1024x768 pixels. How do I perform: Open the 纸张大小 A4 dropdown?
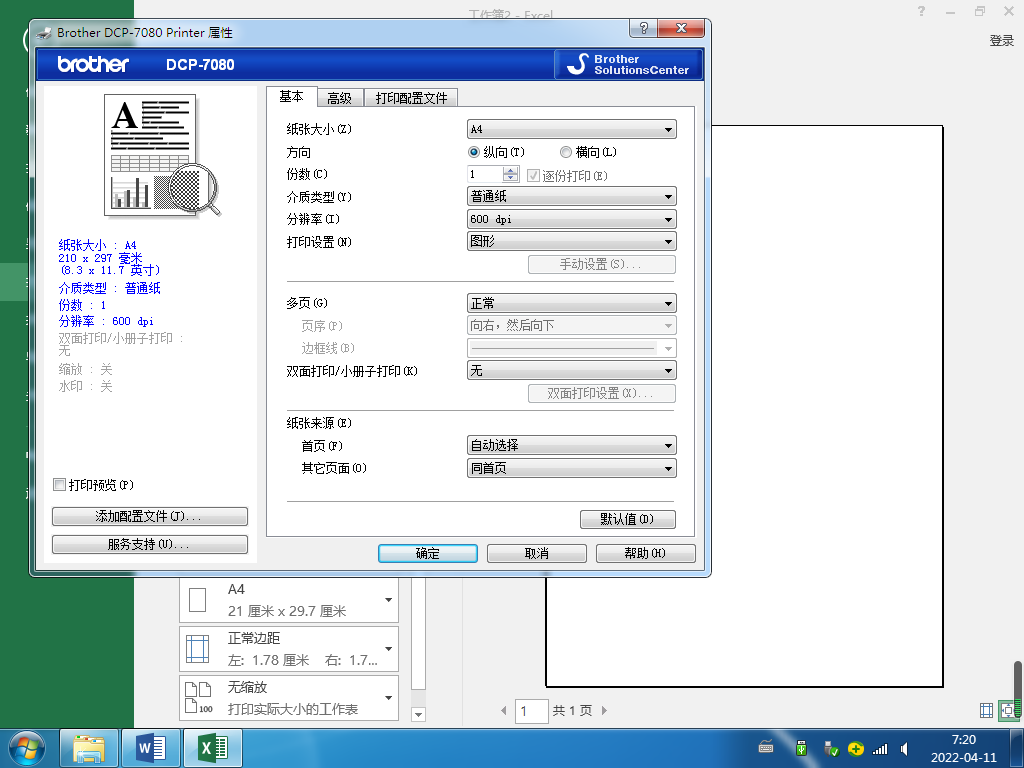pyautogui.click(x=571, y=129)
